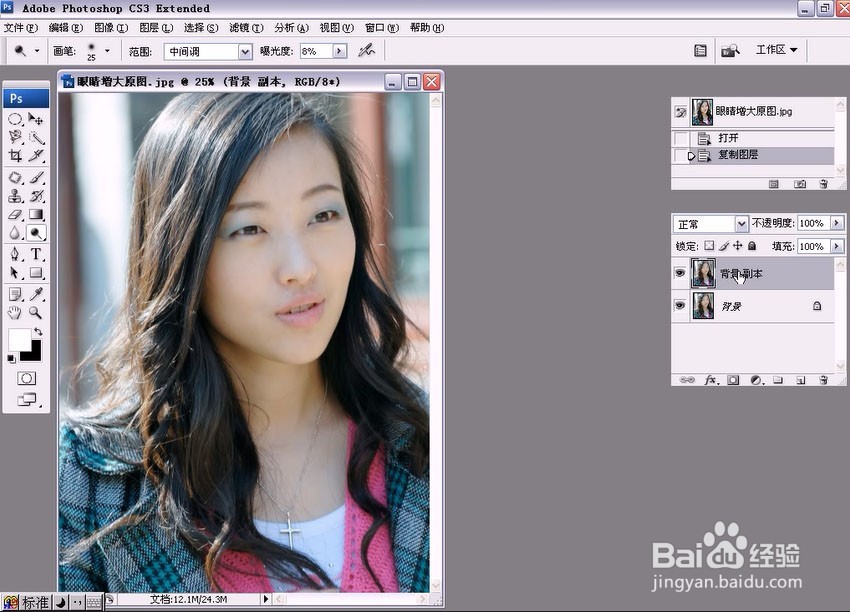Select the Path Selection tool

tap(15, 272)
